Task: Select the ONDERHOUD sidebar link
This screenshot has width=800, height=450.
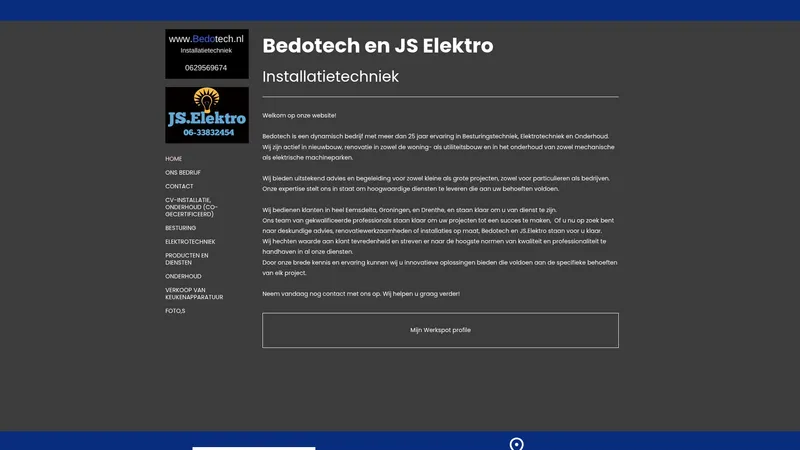Action: (x=183, y=277)
